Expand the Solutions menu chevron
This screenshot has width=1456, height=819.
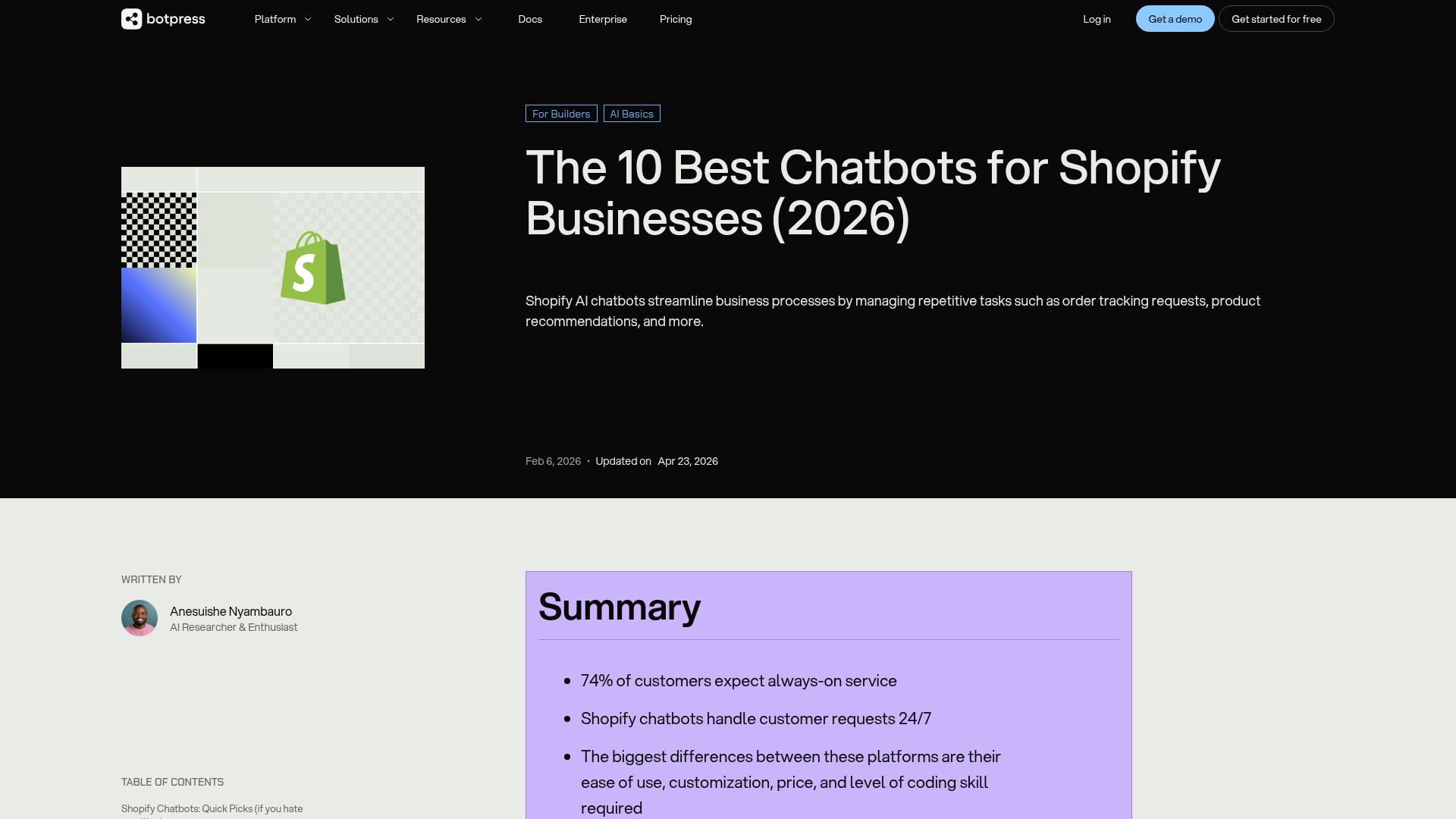pos(391,19)
